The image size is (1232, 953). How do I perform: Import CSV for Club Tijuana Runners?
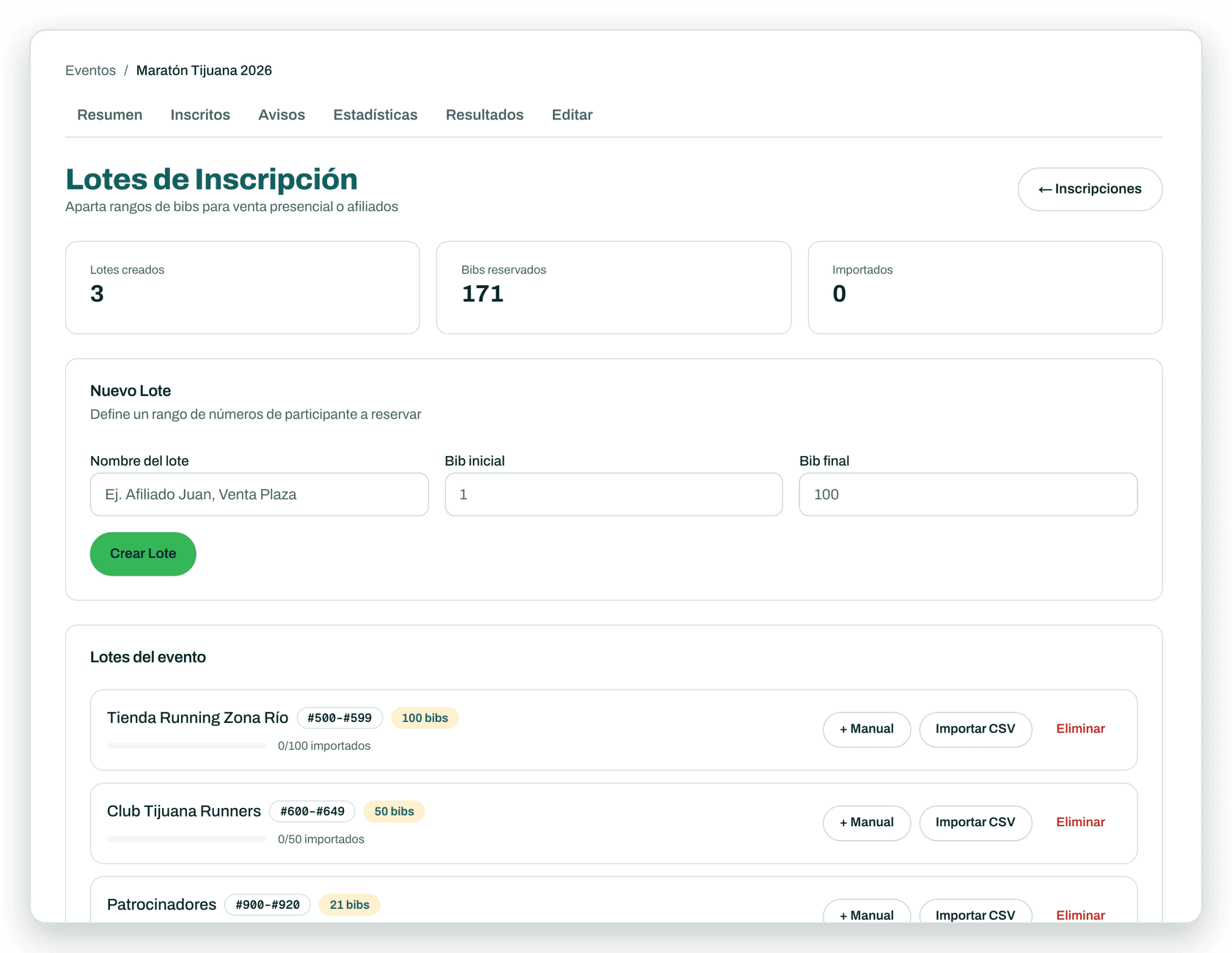point(975,823)
